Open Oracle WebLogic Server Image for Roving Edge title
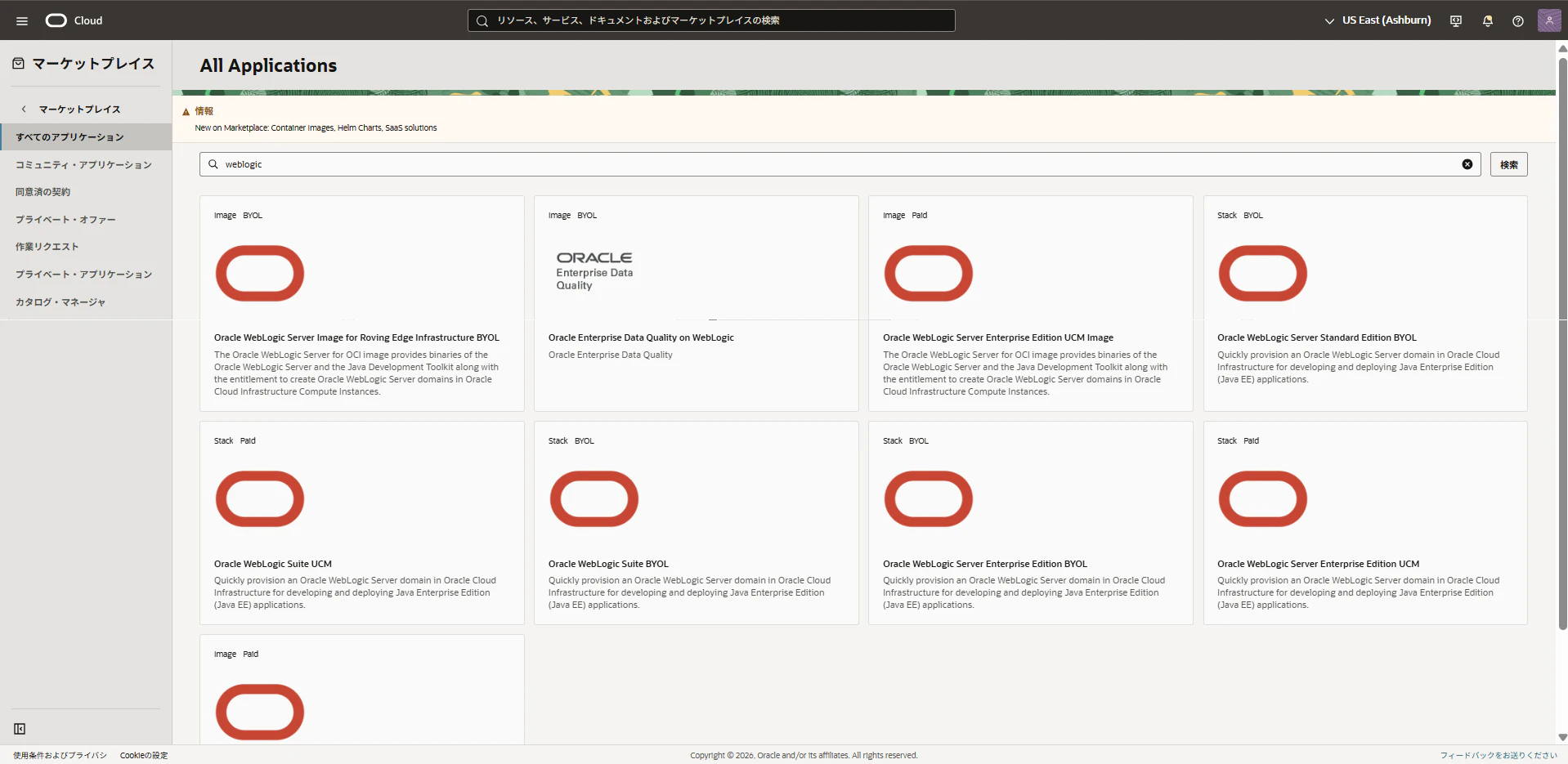The image size is (1568, 764). point(356,337)
